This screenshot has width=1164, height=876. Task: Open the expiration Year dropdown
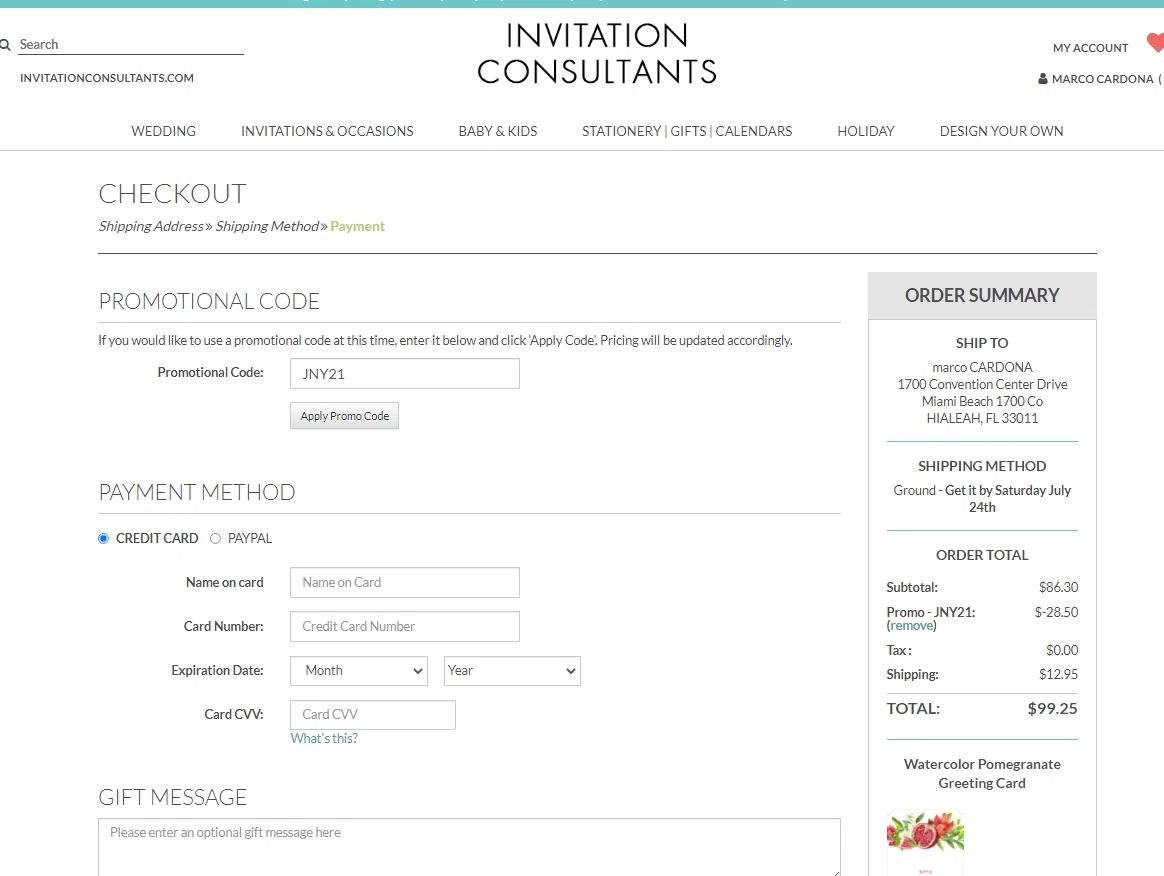coord(512,670)
